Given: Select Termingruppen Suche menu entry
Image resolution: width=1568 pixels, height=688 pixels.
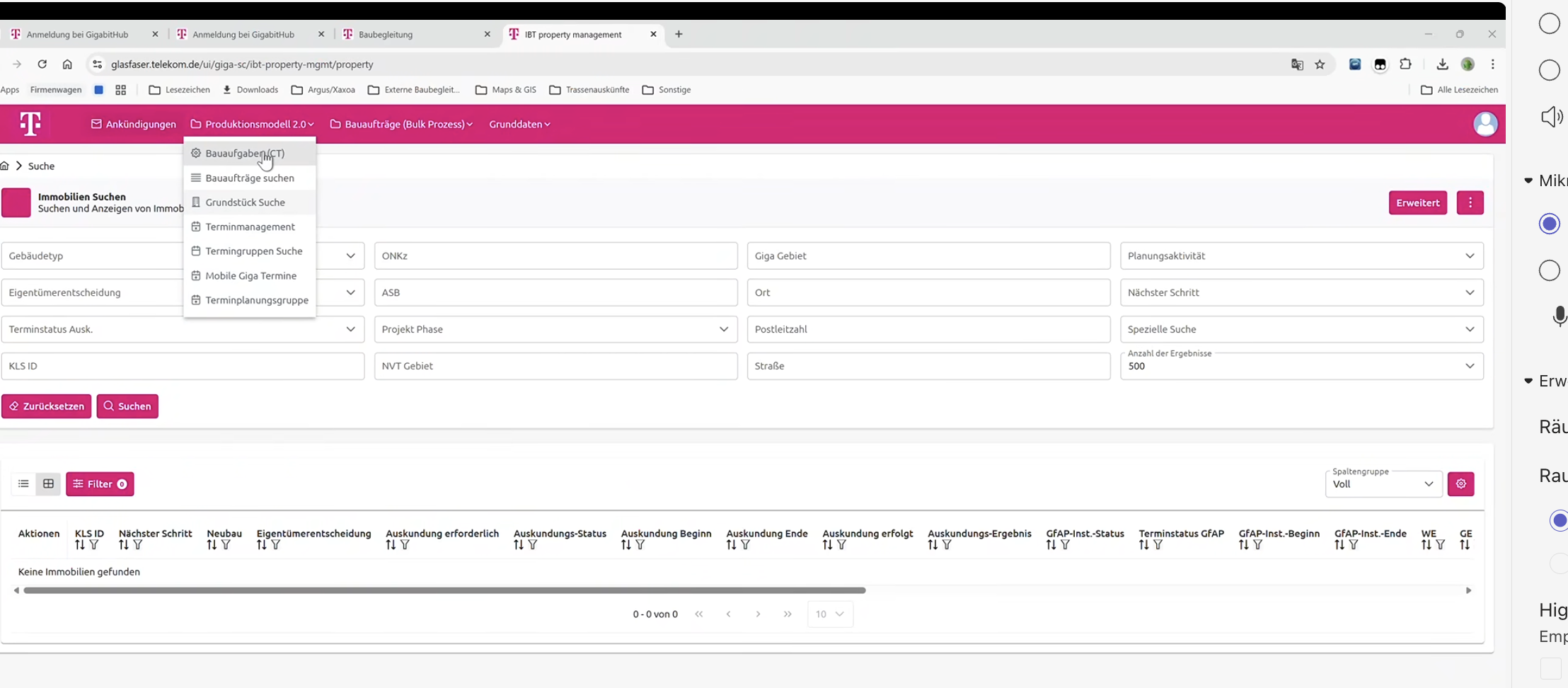Looking at the screenshot, I should pyautogui.click(x=249, y=251).
